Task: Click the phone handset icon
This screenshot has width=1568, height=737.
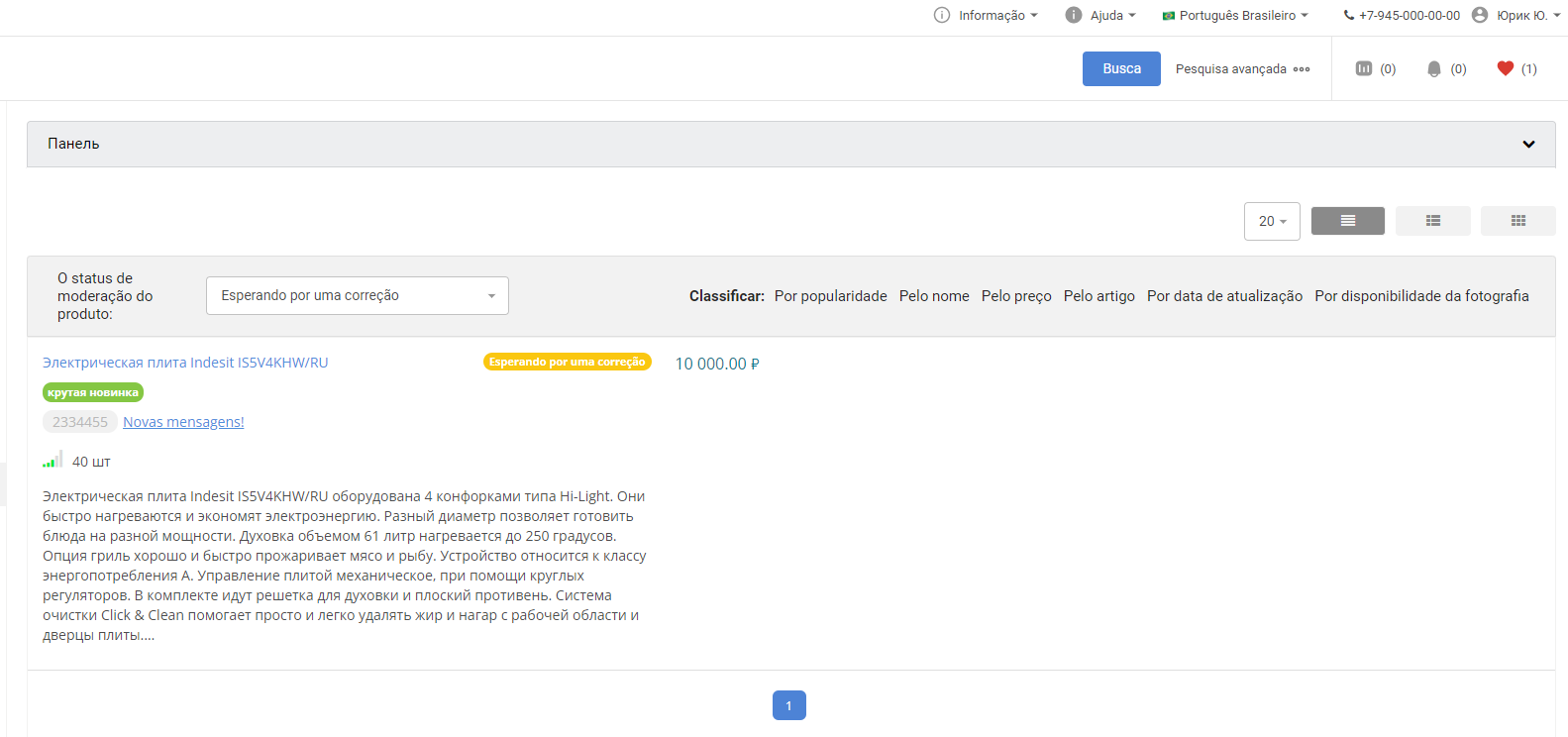Action: pos(1349,15)
